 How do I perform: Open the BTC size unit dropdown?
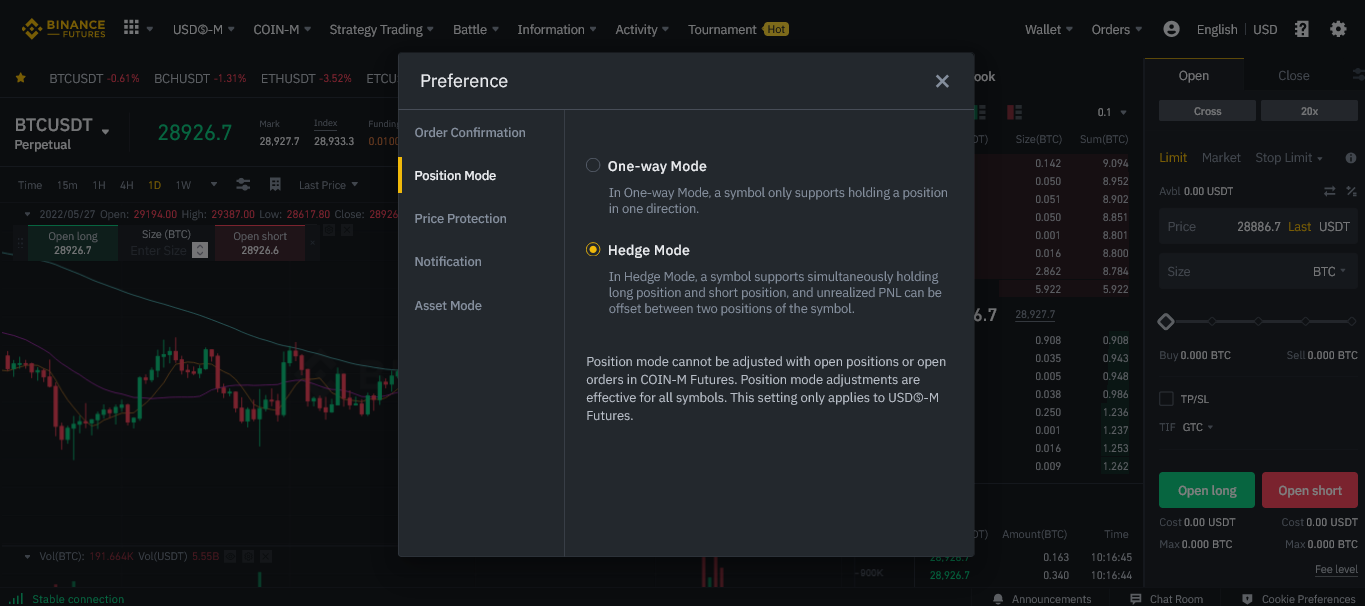(x=1329, y=272)
